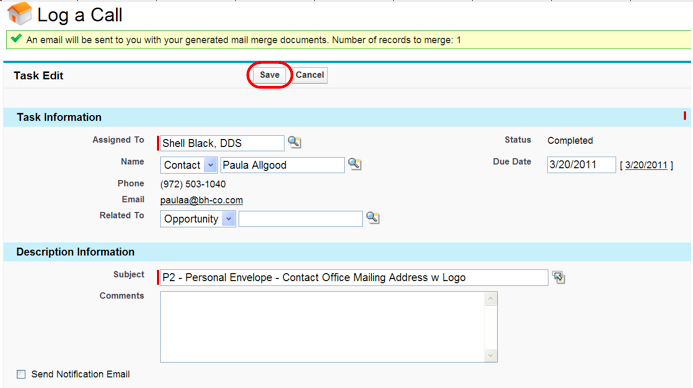
Task: Open the Name contact lookup icon
Action: [x=354, y=164]
